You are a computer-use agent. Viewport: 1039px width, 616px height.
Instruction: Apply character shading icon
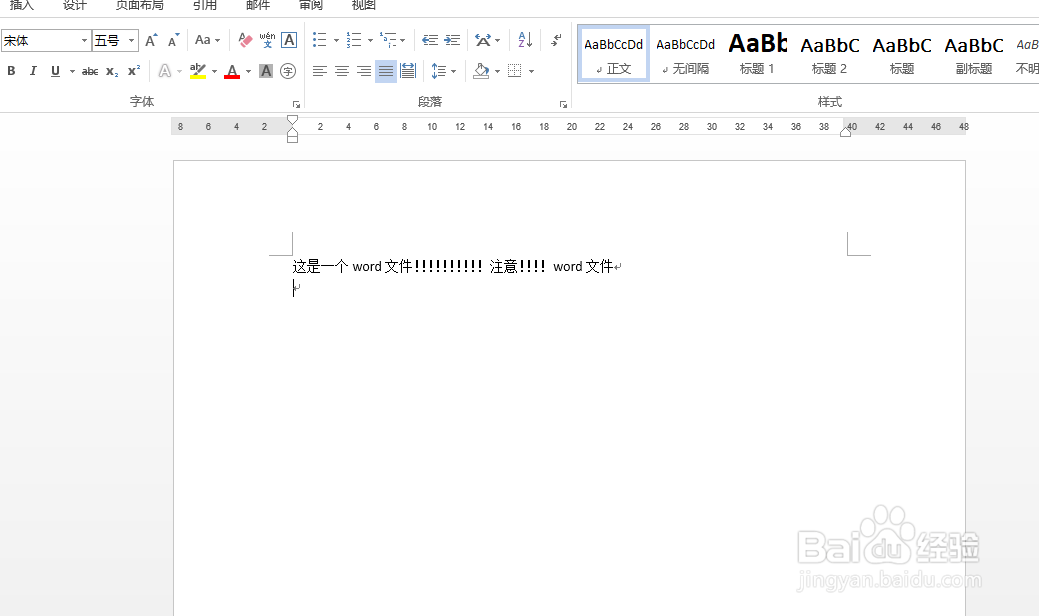pos(266,71)
